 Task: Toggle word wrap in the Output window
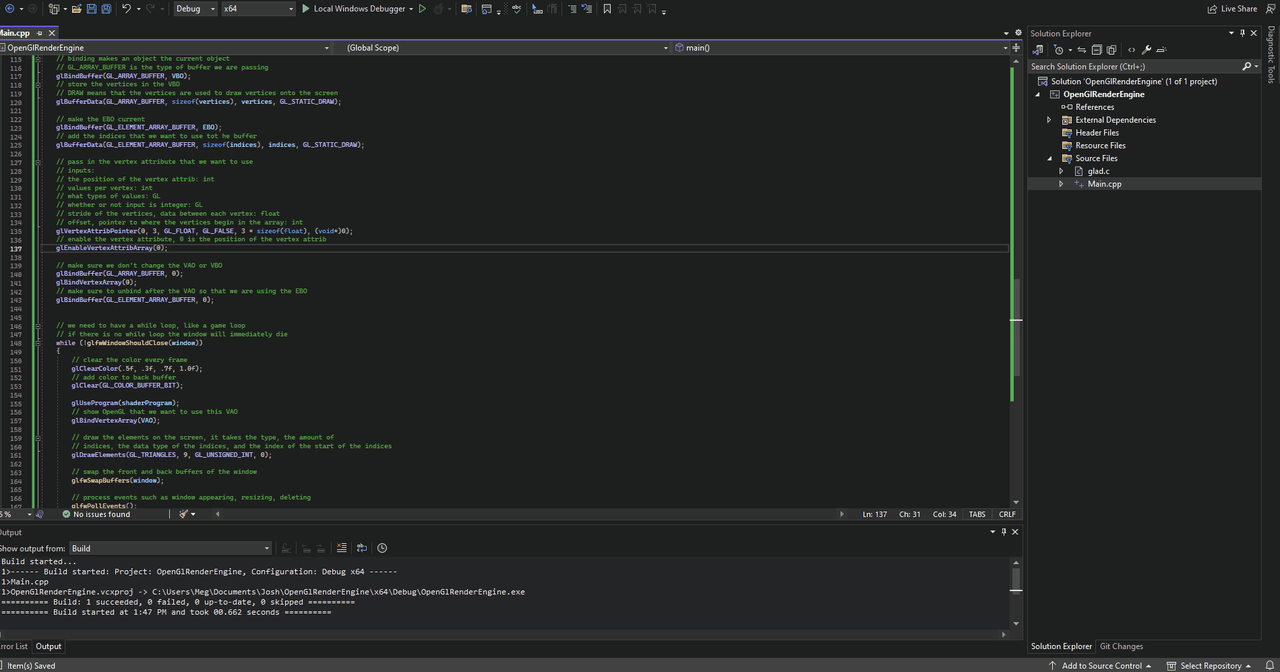click(362, 548)
